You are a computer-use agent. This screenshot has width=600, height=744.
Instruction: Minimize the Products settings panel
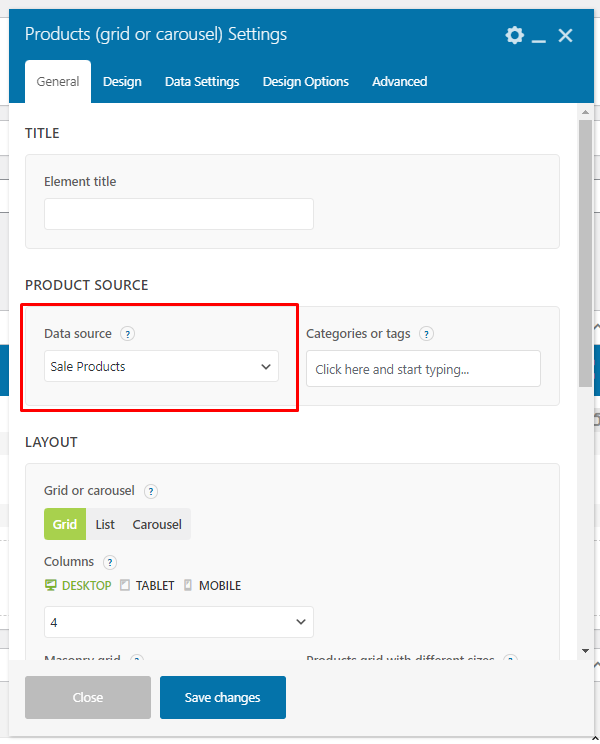coord(538,41)
